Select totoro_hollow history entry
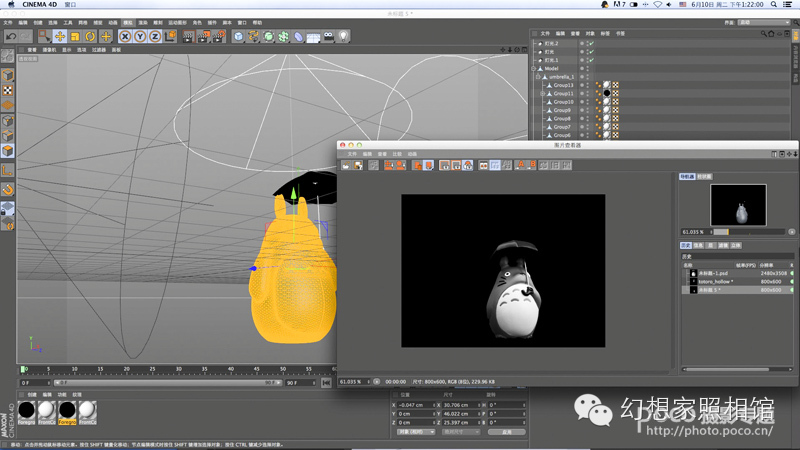The width and height of the screenshot is (800, 450). [x=738, y=282]
